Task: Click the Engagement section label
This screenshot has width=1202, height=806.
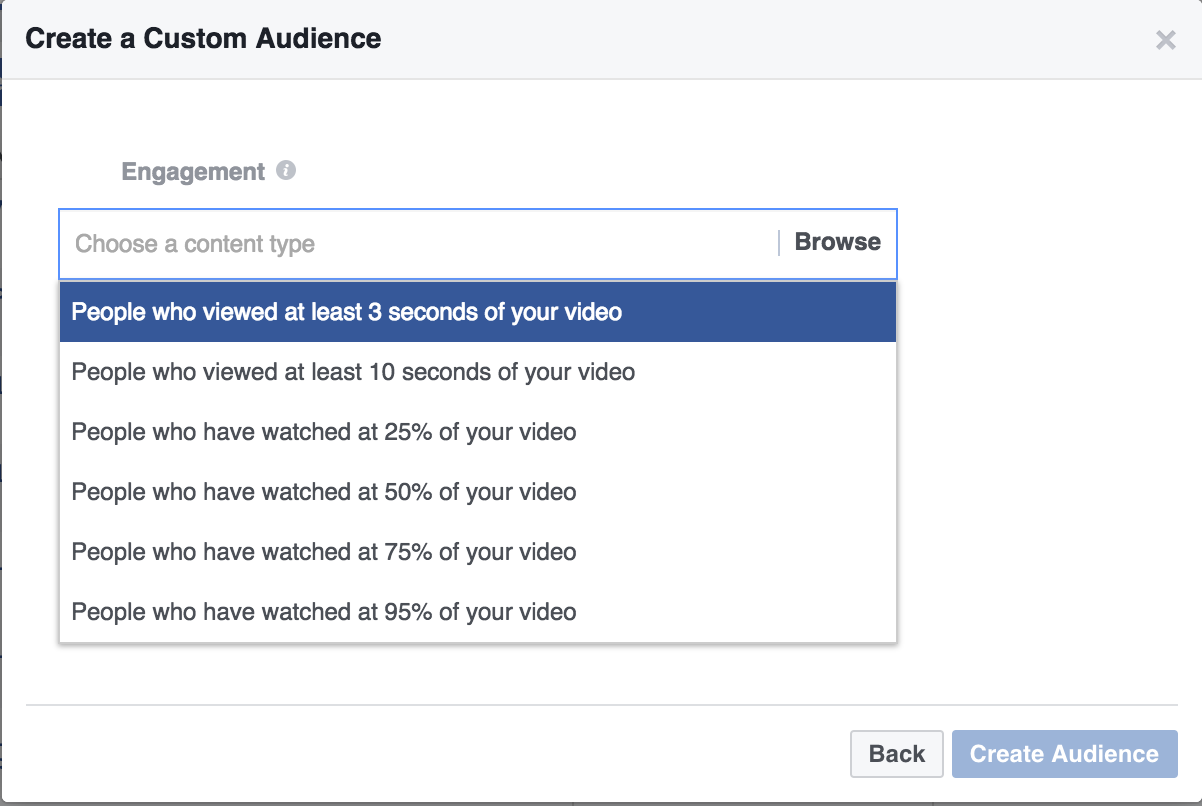Action: point(193,171)
